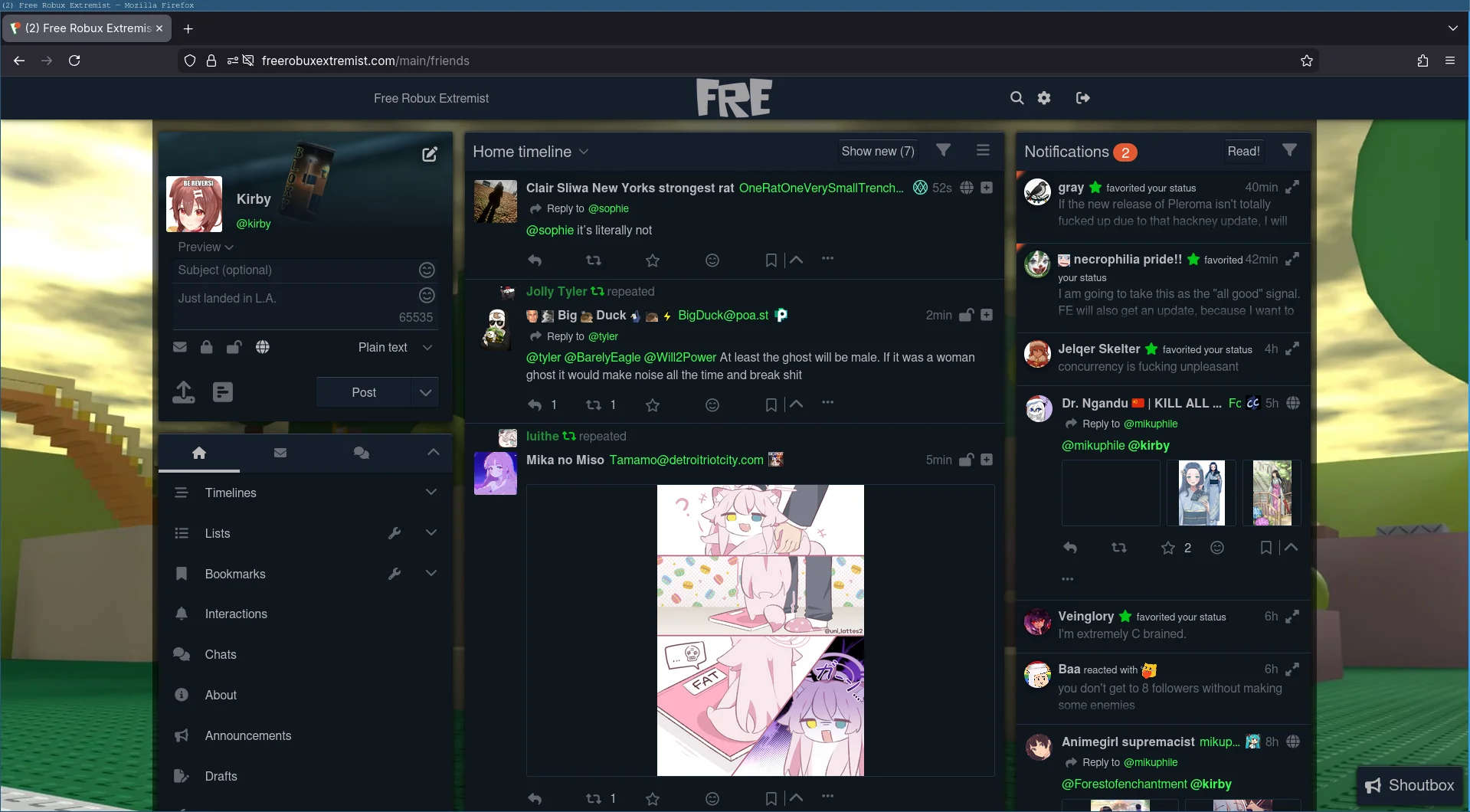Open Interactions in the sidebar menu
The image size is (1470, 812).
(x=236, y=614)
